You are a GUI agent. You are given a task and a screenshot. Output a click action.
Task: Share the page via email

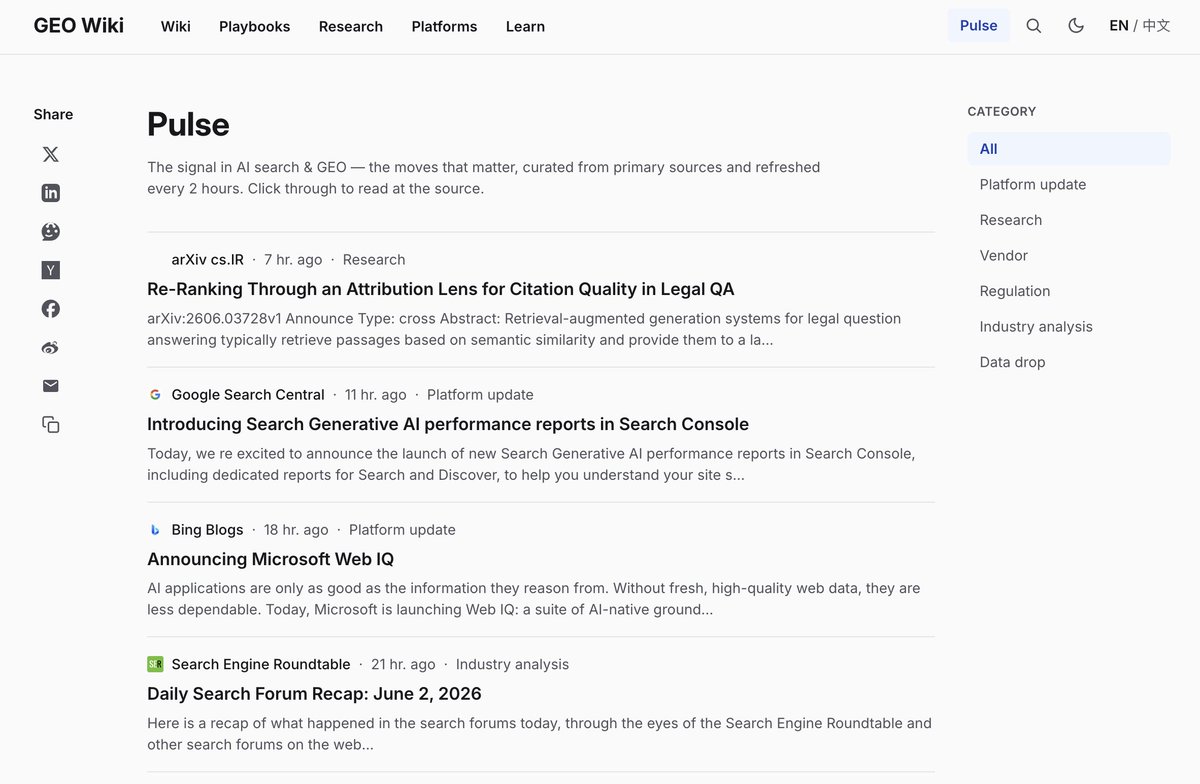(x=51, y=386)
